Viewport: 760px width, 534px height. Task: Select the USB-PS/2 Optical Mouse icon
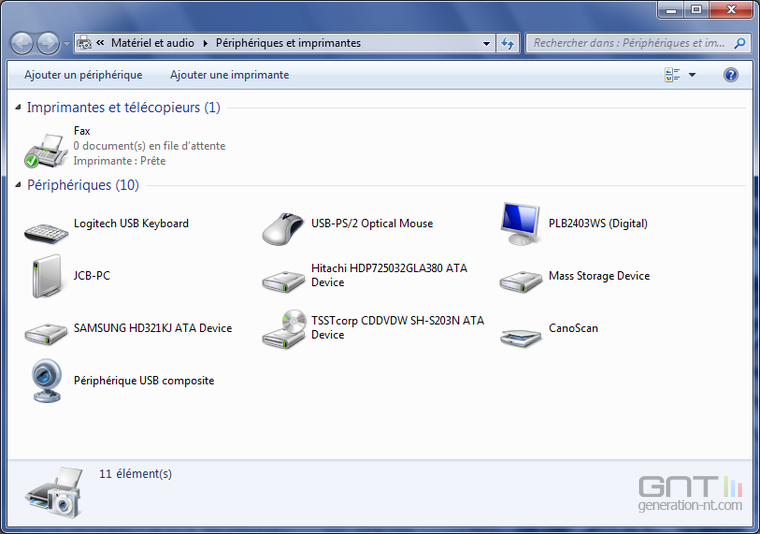tap(284, 229)
